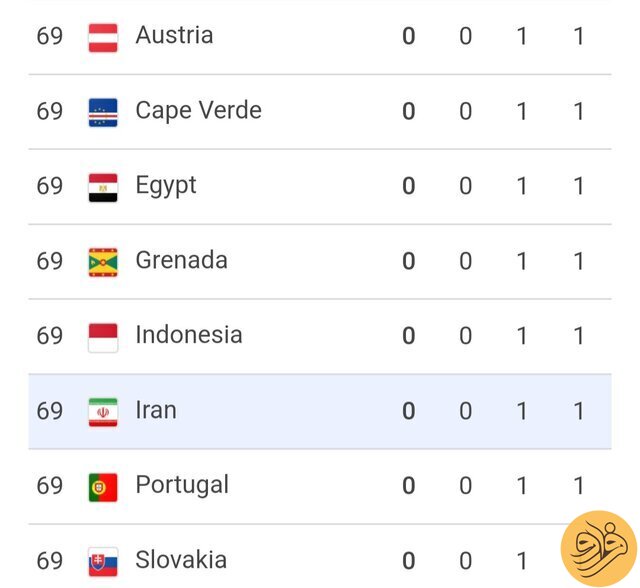
Task: Tap the Portugal flag icon
Action: pyautogui.click(x=103, y=487)
